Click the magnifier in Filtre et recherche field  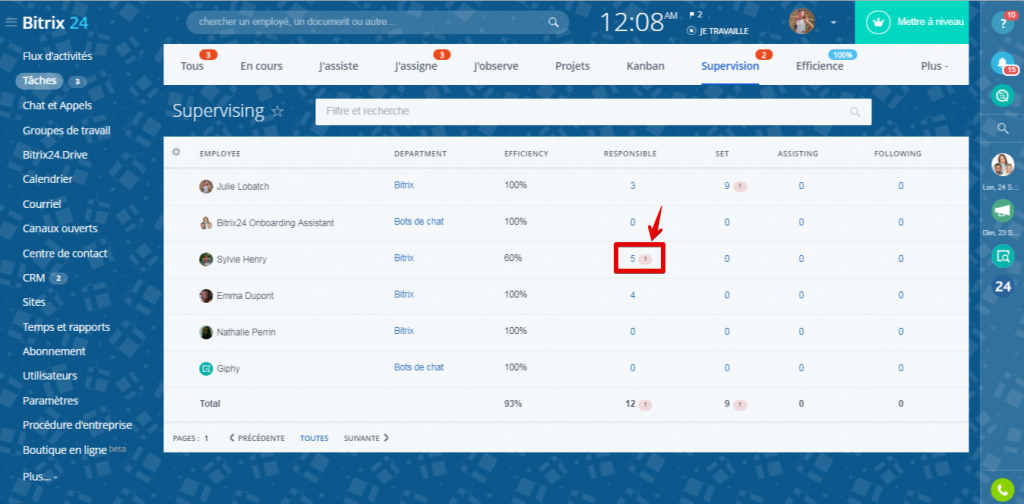855,112
